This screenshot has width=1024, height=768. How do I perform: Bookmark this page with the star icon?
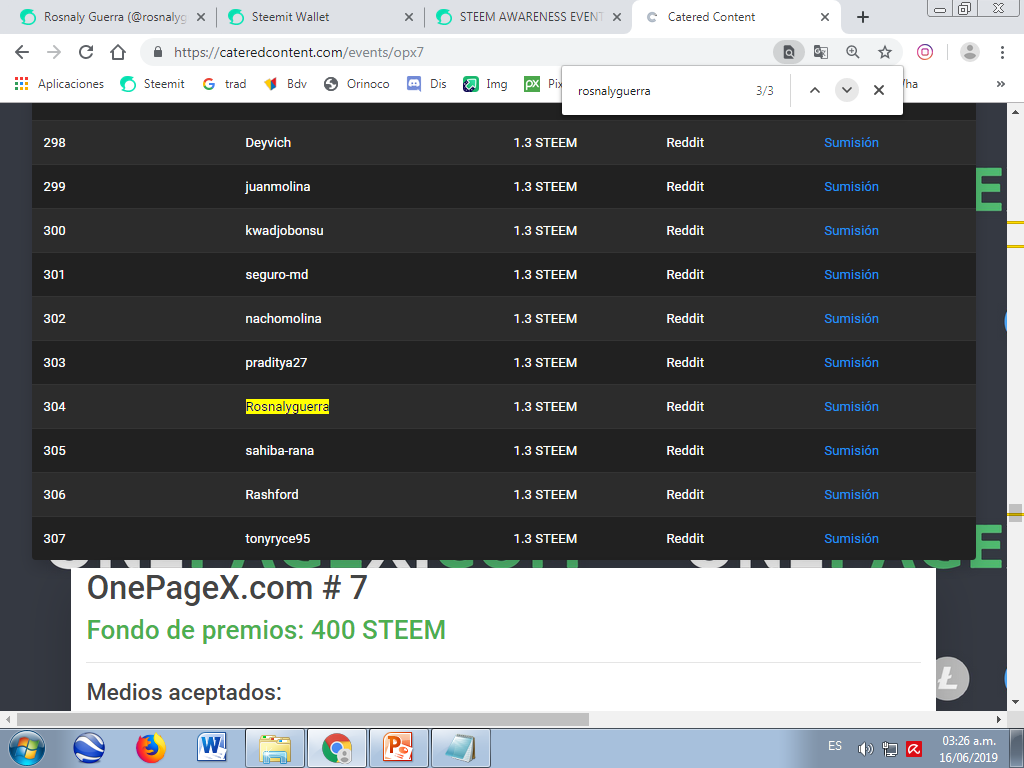coord(885,52)
